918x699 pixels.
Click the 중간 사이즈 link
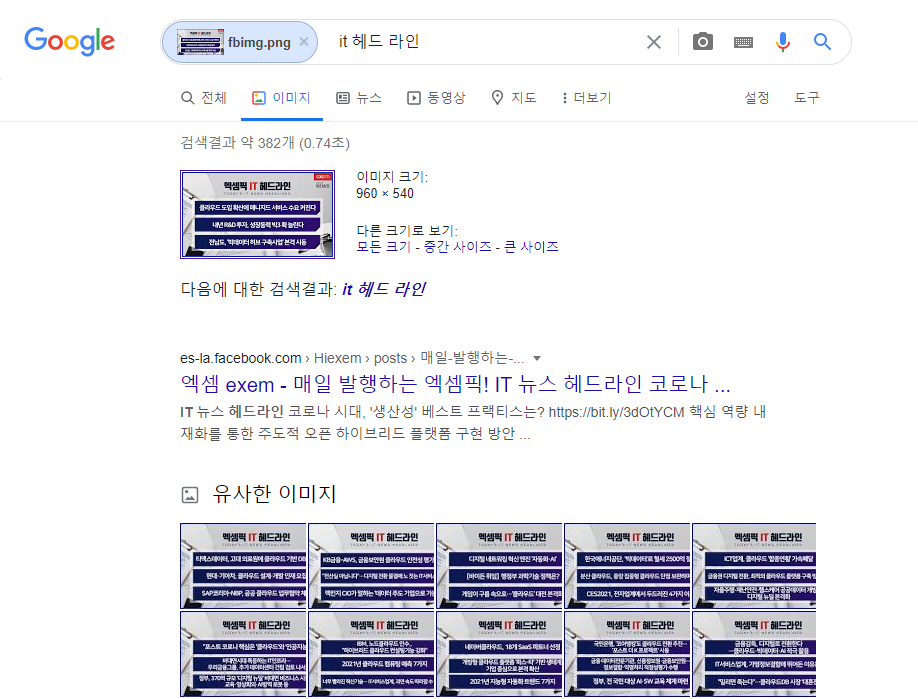pos(458,246)
